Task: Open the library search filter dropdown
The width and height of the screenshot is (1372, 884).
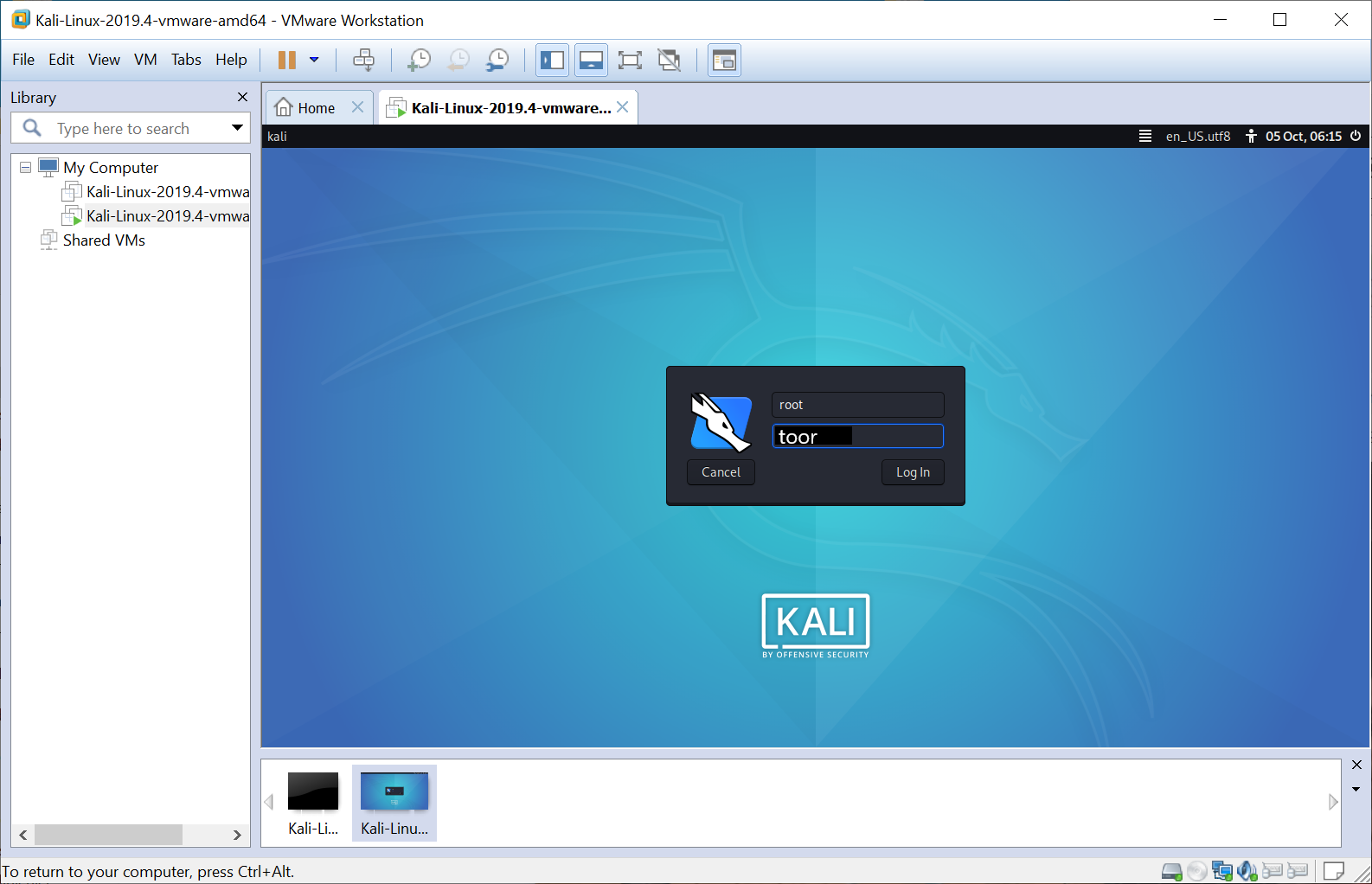Action: [x=237, y=128]
